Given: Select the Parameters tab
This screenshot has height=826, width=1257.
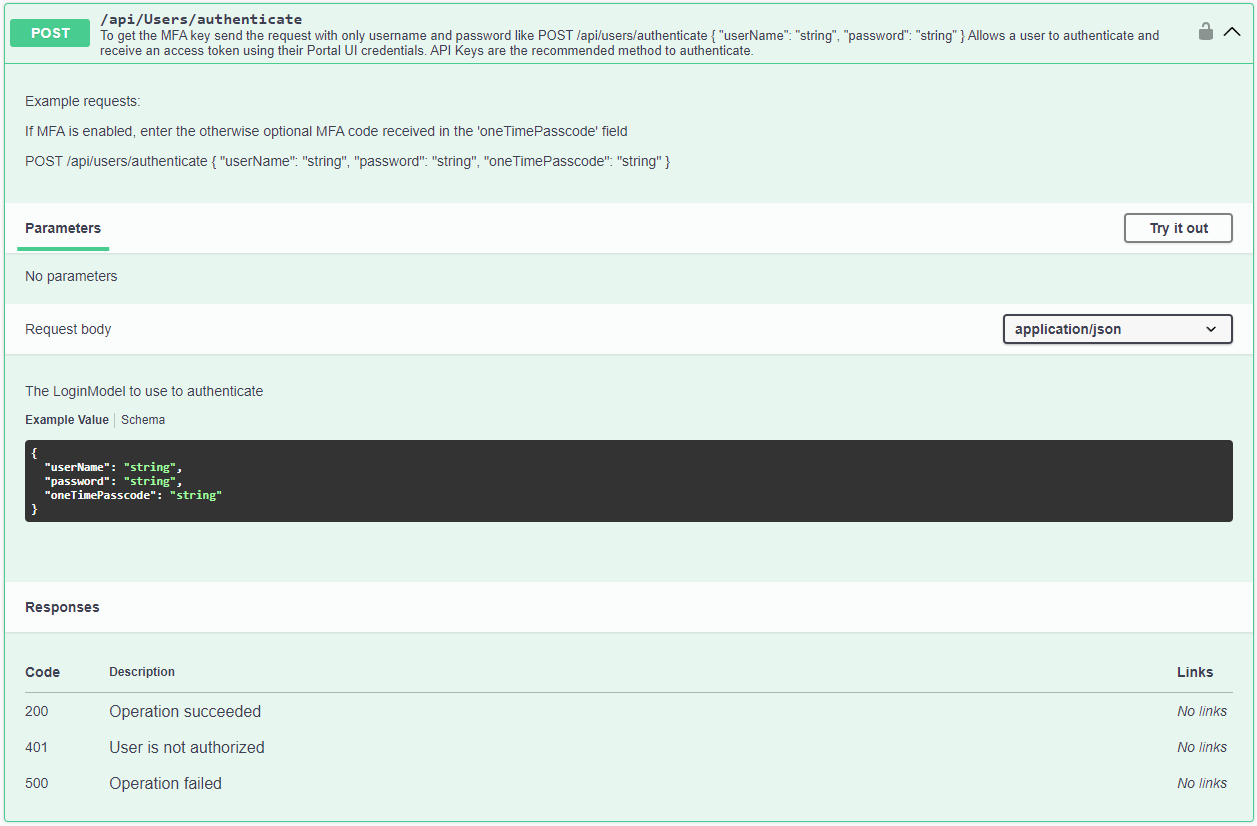Looking at the screenshot, I should tap(63, 228).
